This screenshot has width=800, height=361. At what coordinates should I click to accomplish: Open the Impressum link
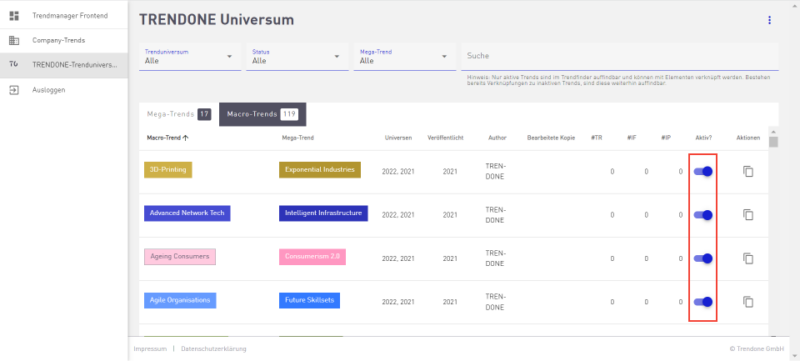[x=150, y=349]
